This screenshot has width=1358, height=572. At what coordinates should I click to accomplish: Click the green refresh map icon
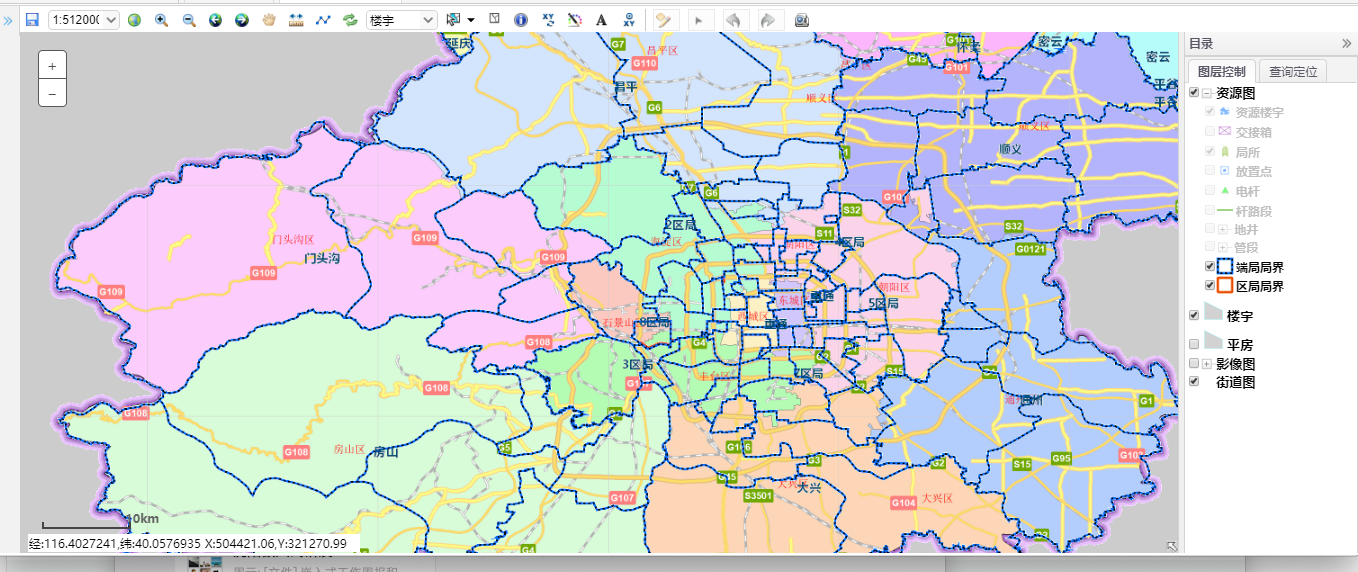click(350, 20)
